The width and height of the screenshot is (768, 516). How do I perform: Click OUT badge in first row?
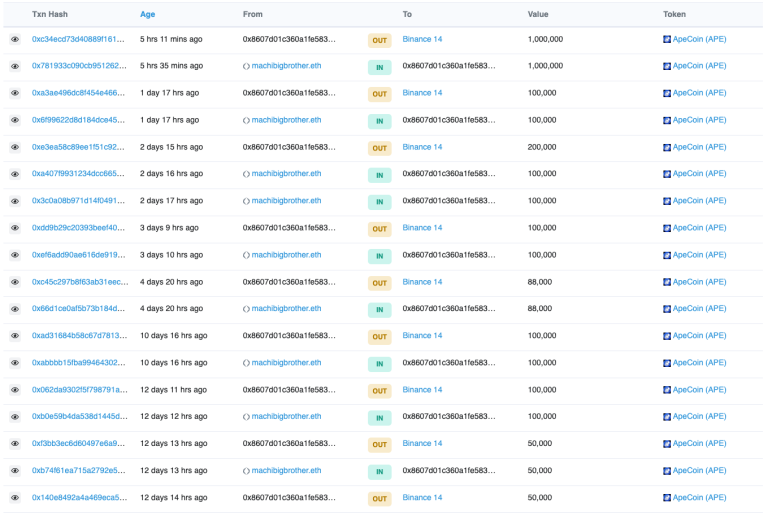pyautogui.click(x=379, y=40)
